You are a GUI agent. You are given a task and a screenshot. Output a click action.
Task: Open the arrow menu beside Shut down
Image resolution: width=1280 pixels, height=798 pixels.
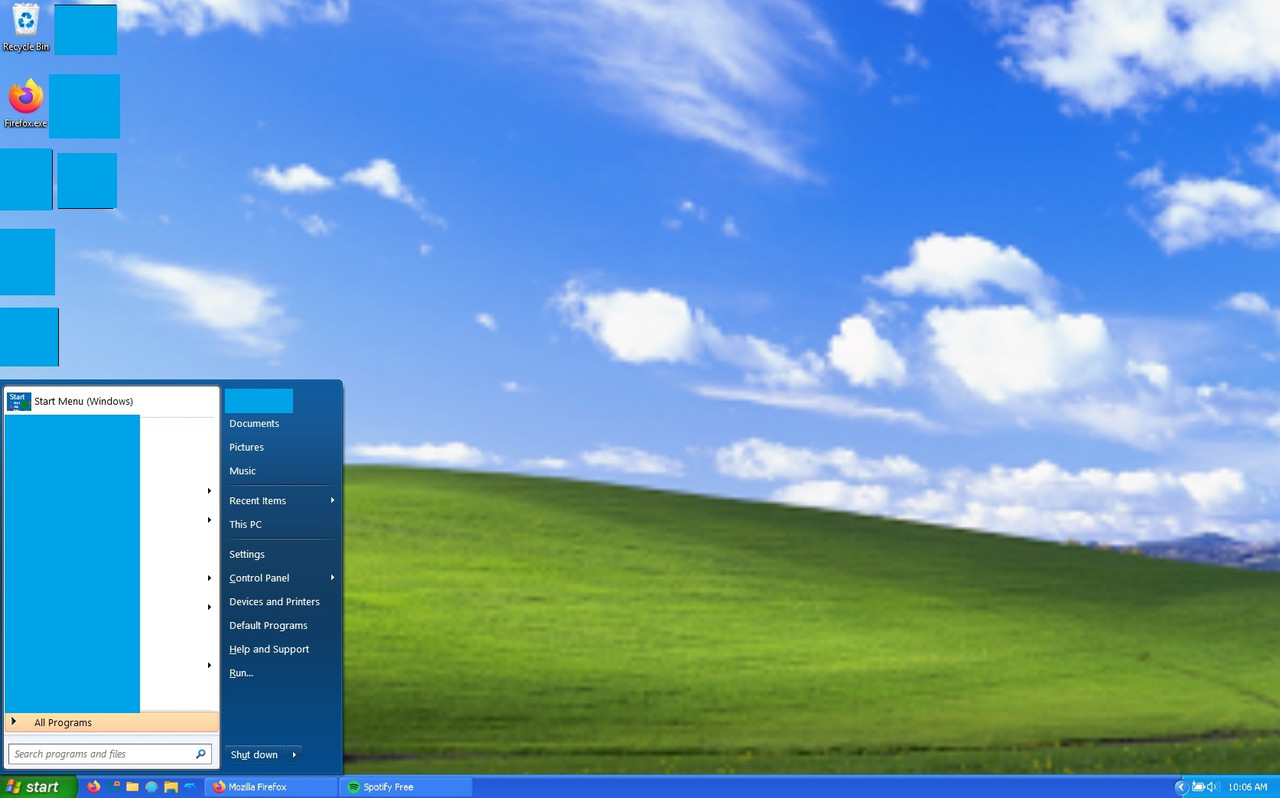pyautogui.click(x=294, y=755)
